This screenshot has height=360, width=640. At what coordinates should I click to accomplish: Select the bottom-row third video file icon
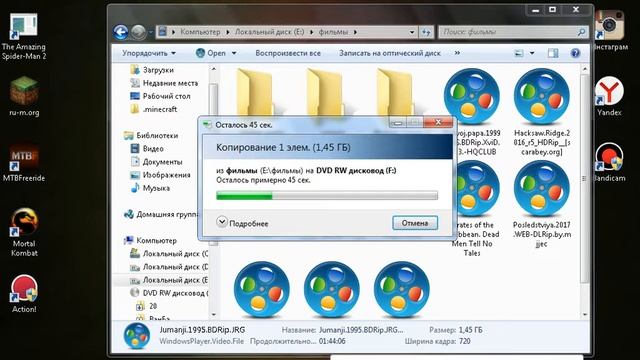pyautogui.click(x=402, y=289)
